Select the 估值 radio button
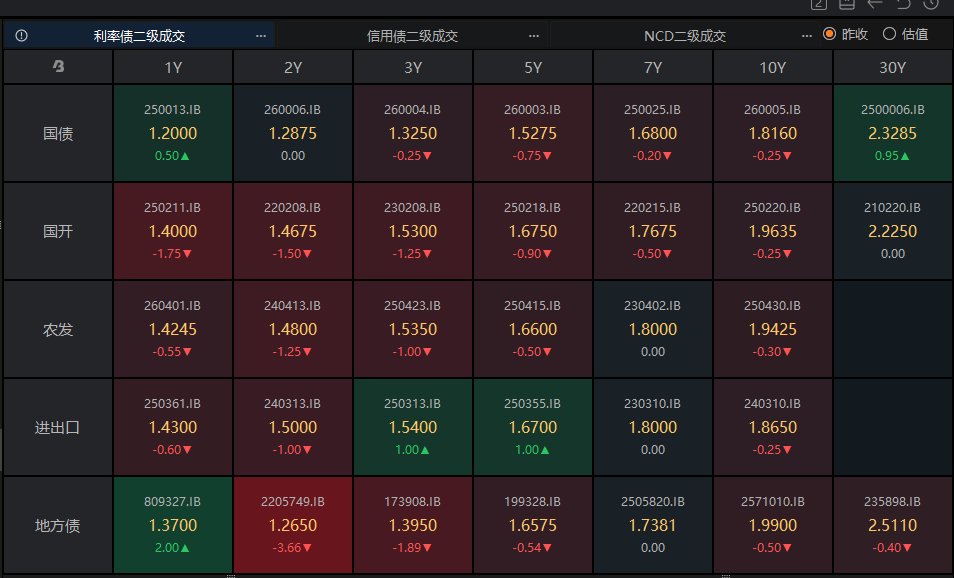 pyautogui.click(x=889, y=34)
